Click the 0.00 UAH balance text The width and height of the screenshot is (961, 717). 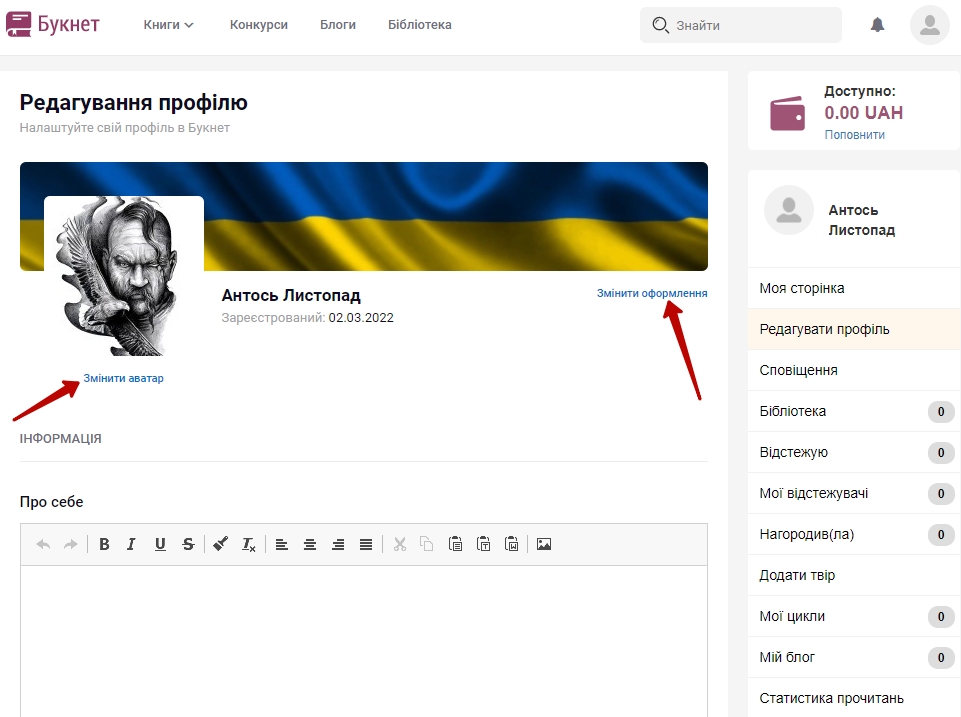click(864, 113)
